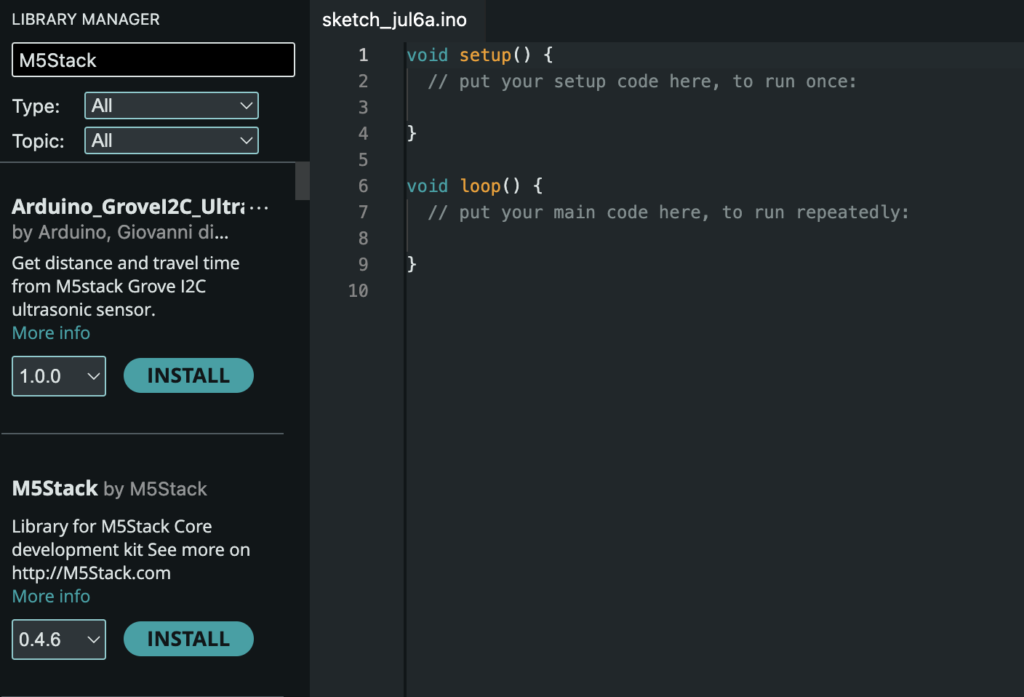Select the sketch_jul6a.ino tab
The width and height of the screenshot is (1024, 697).
394,20
